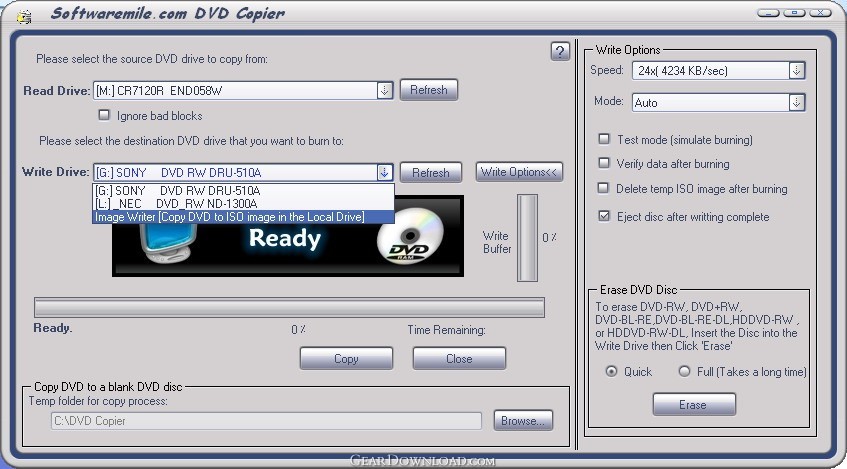The image size is (847, 469).
Task: Select the Full erase radio button
Action: point(685,371)
